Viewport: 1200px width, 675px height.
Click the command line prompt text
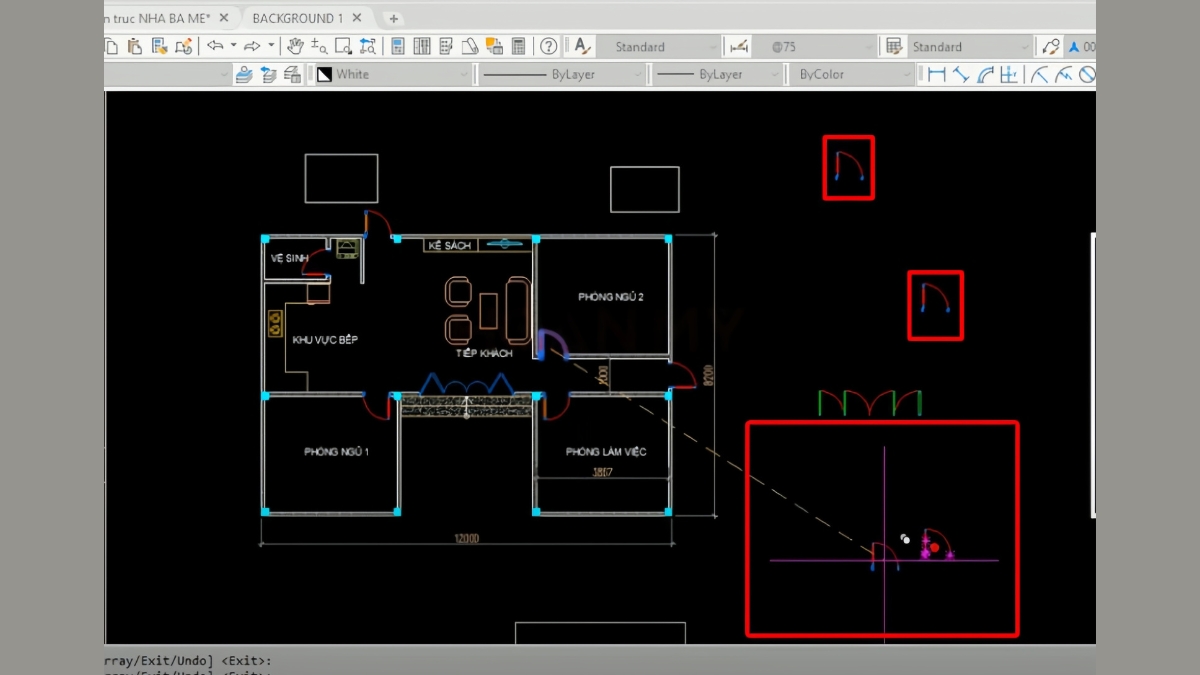point(187,661)
